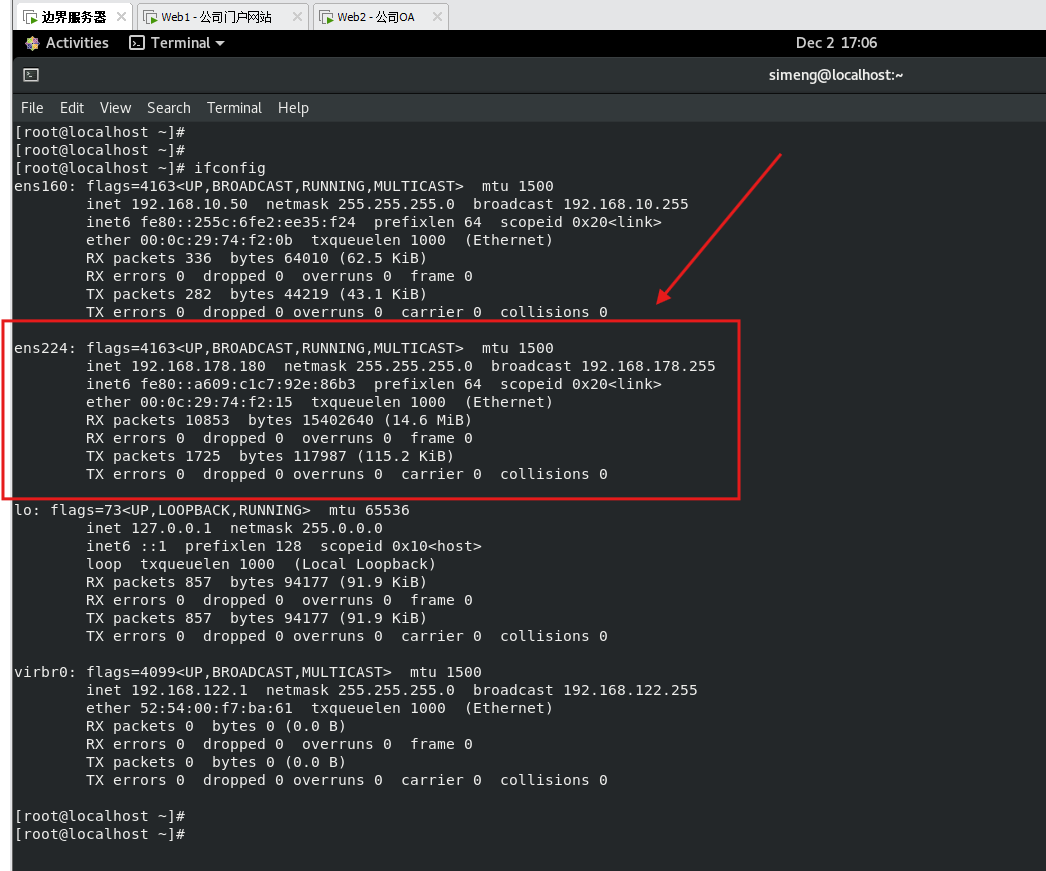Viewport: 1046px width, 871px height.
Task: Close the Web2 公司OA tab
Action: coord(435,17)
